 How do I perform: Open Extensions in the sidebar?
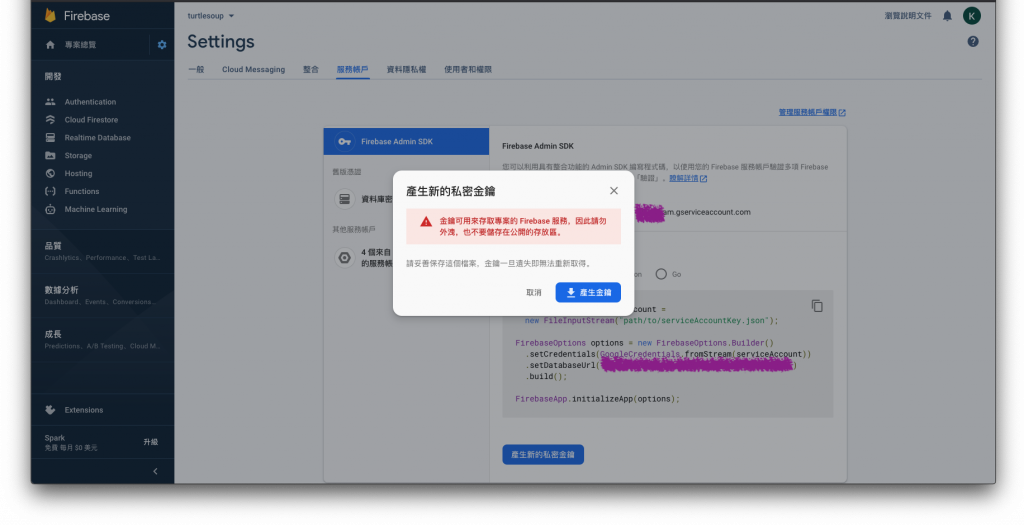[x=84, y=410]
